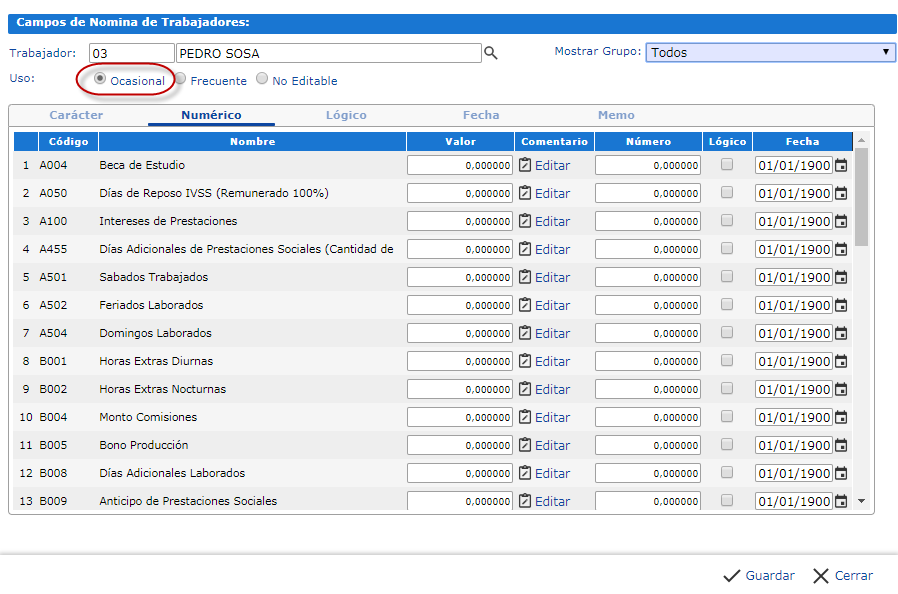Toggle Lógico checkbox for Domingos Laborados

727,332
